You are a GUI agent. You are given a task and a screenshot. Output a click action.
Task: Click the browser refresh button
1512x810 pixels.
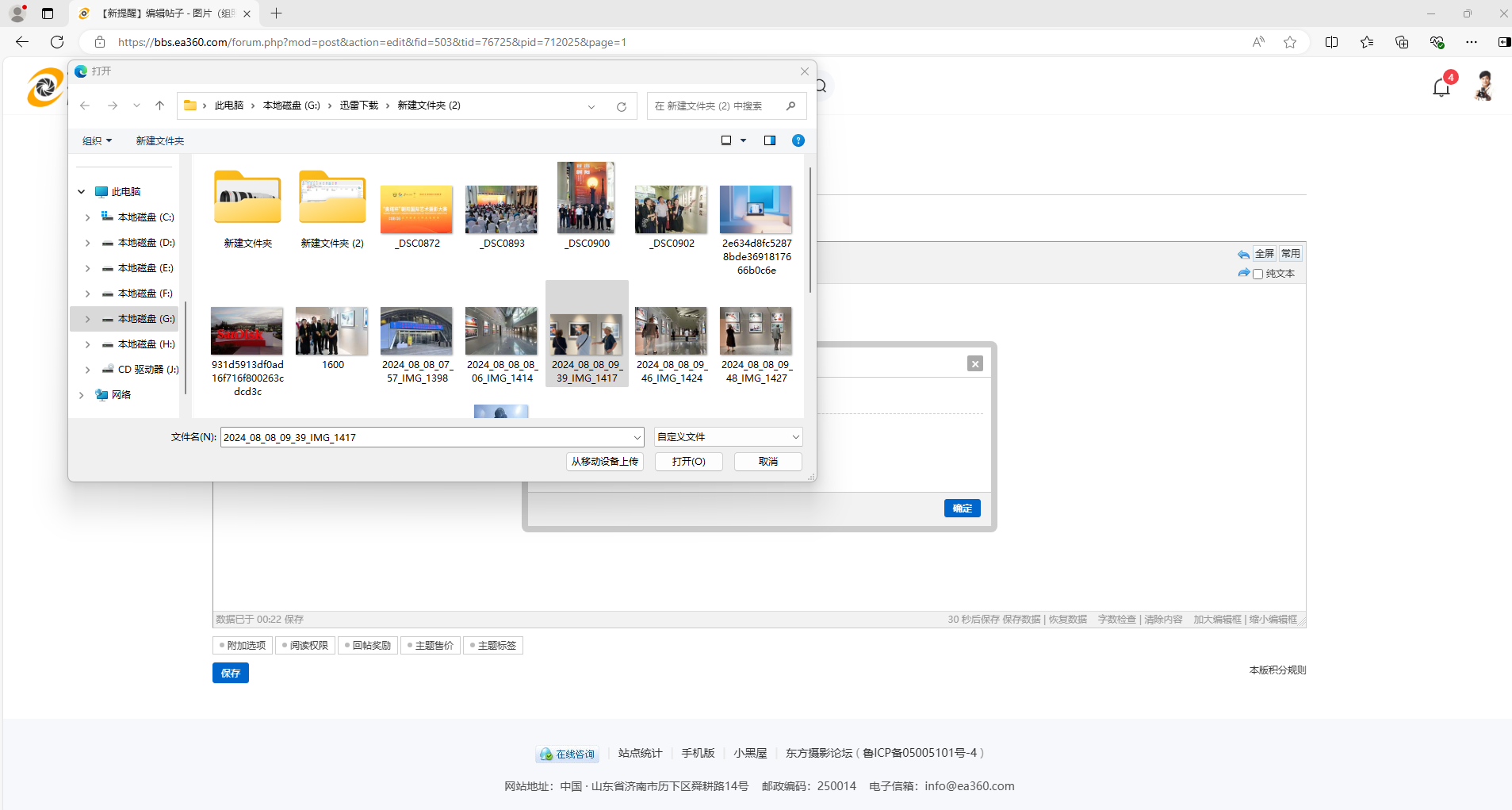click(57, 42)
